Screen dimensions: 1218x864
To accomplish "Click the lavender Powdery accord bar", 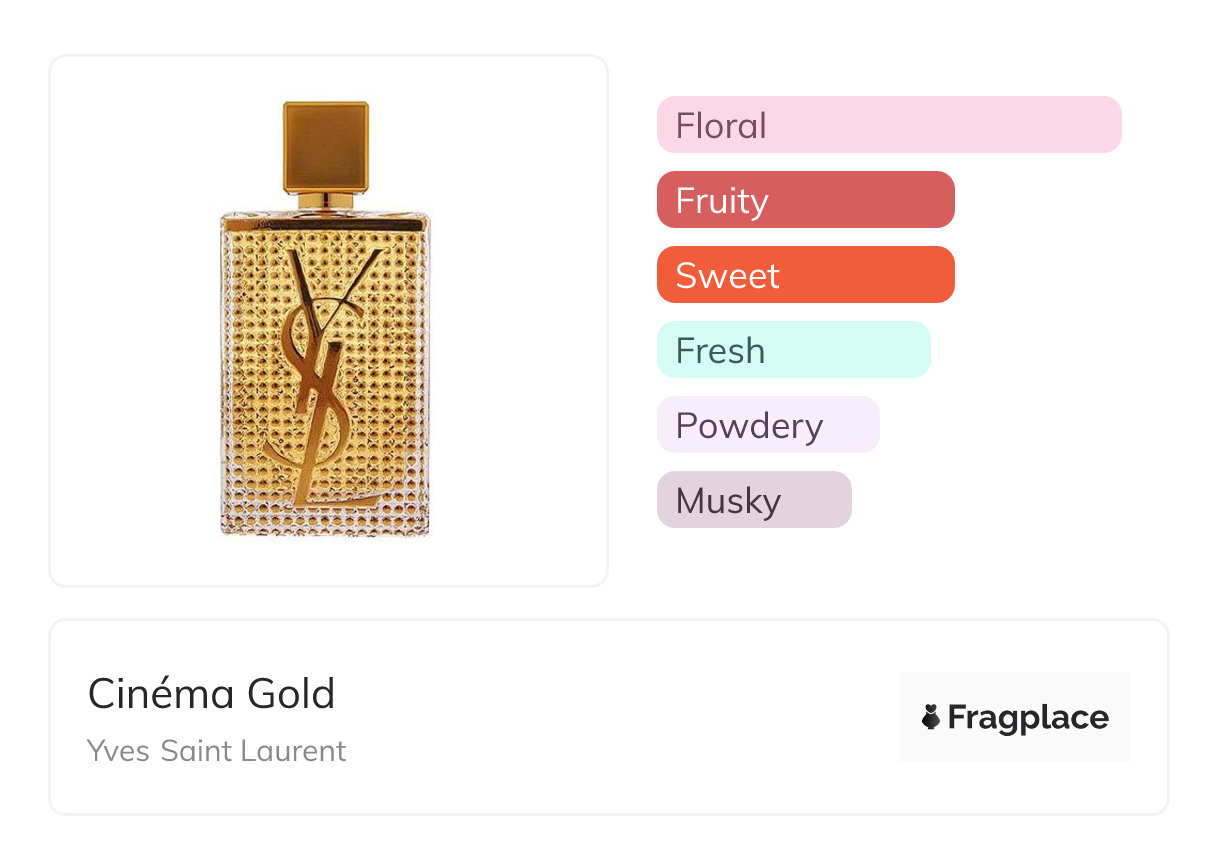I will point(768,425).
